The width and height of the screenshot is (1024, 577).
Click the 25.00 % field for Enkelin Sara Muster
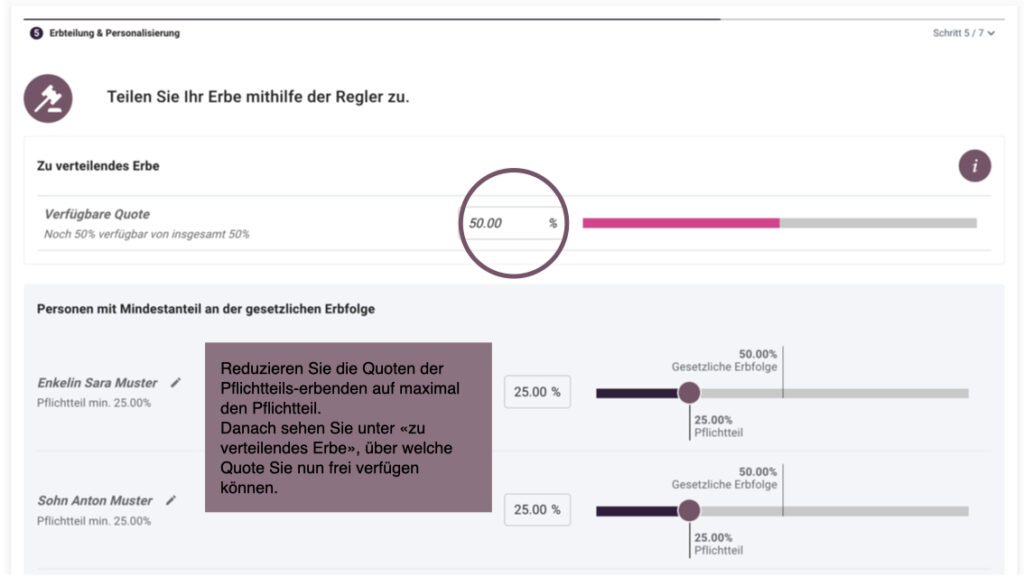tap(536, 392)
